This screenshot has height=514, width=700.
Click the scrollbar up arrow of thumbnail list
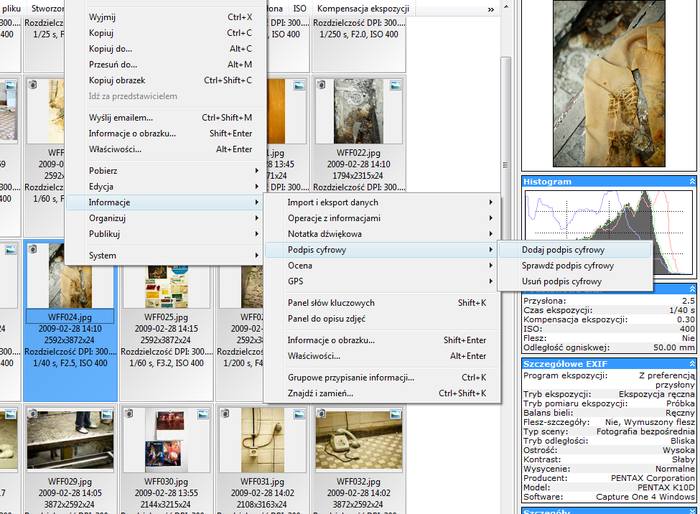pyautogui.click(x=505, y=6)
